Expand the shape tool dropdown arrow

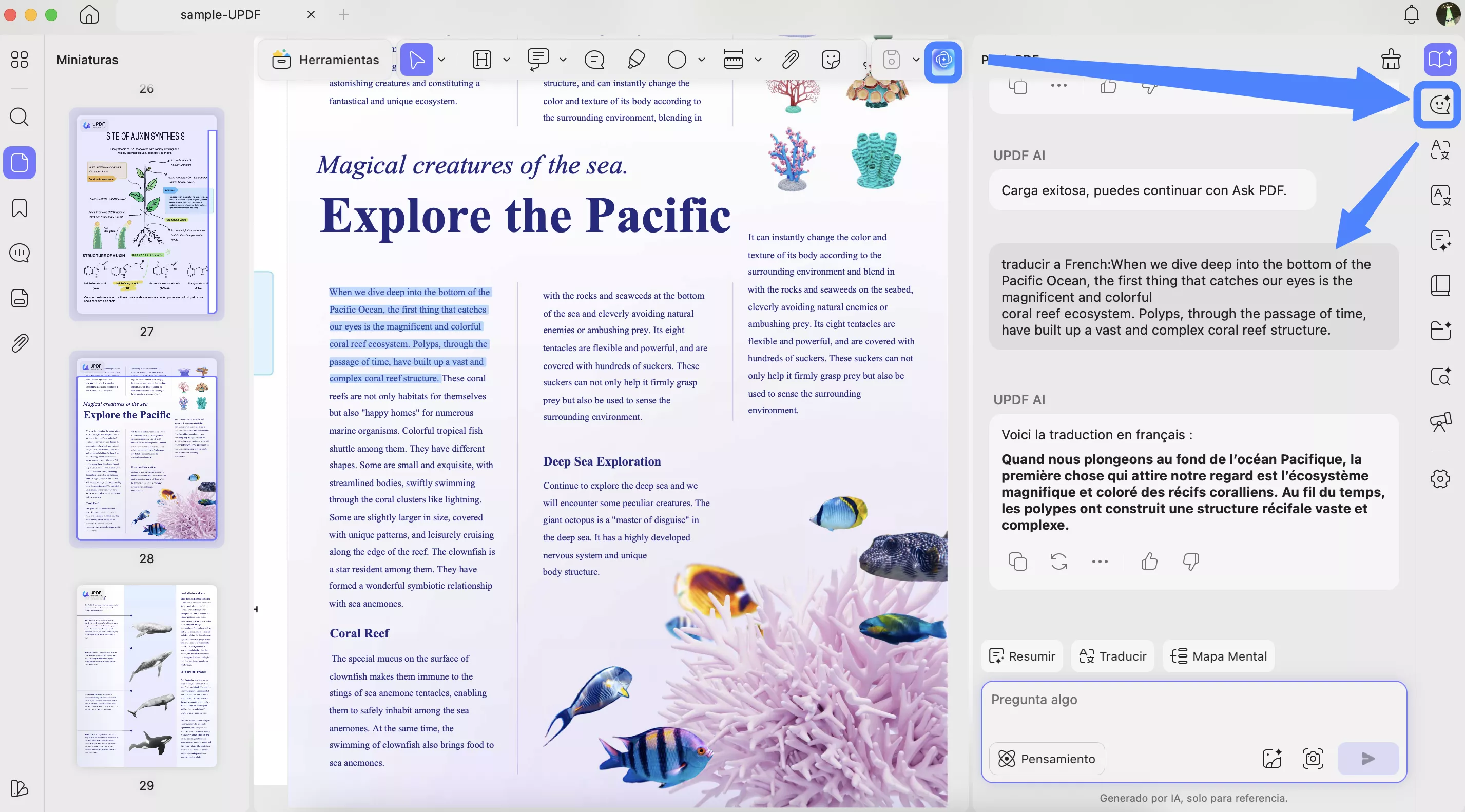point(702,59)
